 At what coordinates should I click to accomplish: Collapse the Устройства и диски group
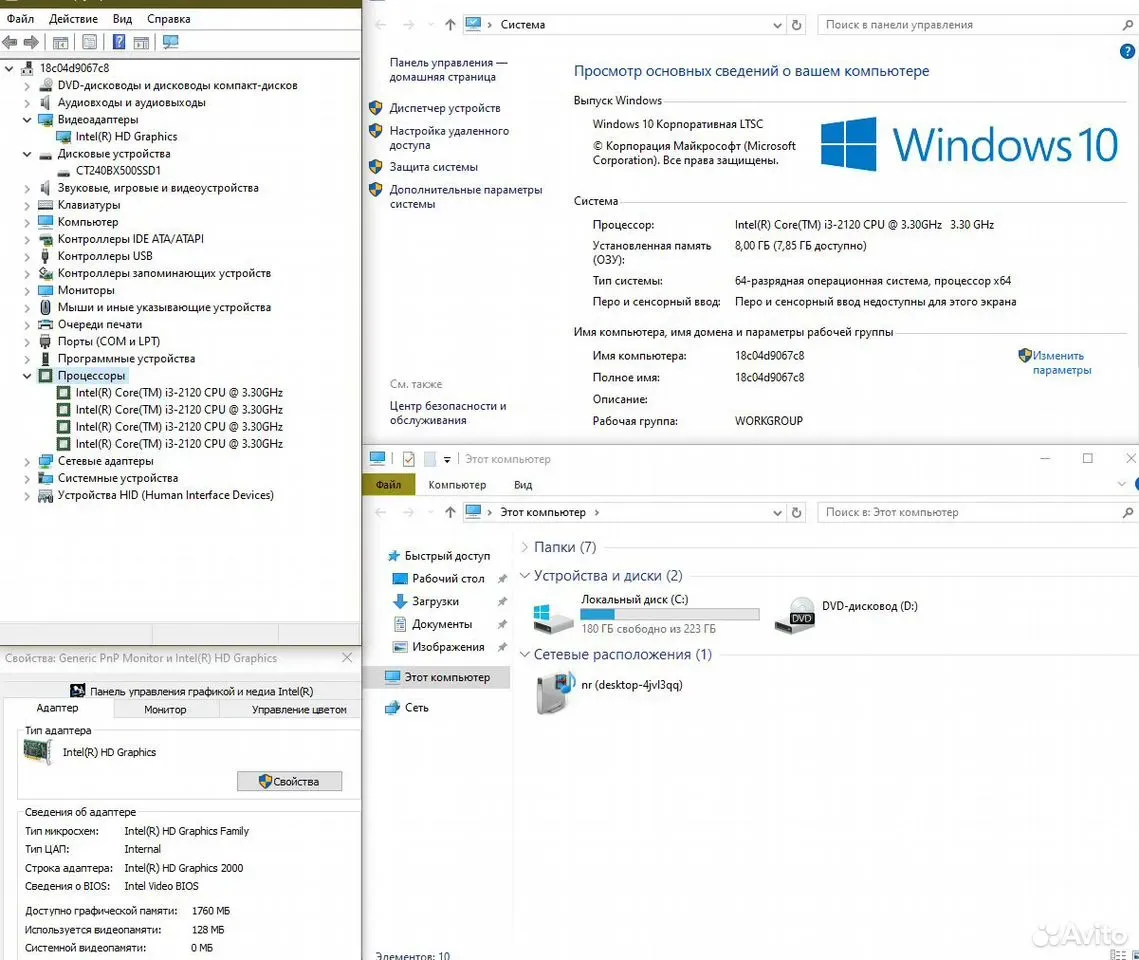(524, 575)
